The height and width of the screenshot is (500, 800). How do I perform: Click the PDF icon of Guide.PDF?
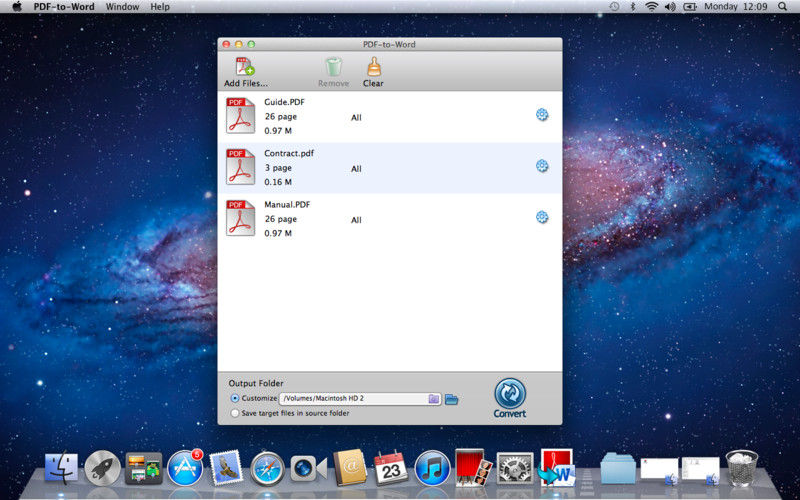pyautogui.click(x=240, y=116)
